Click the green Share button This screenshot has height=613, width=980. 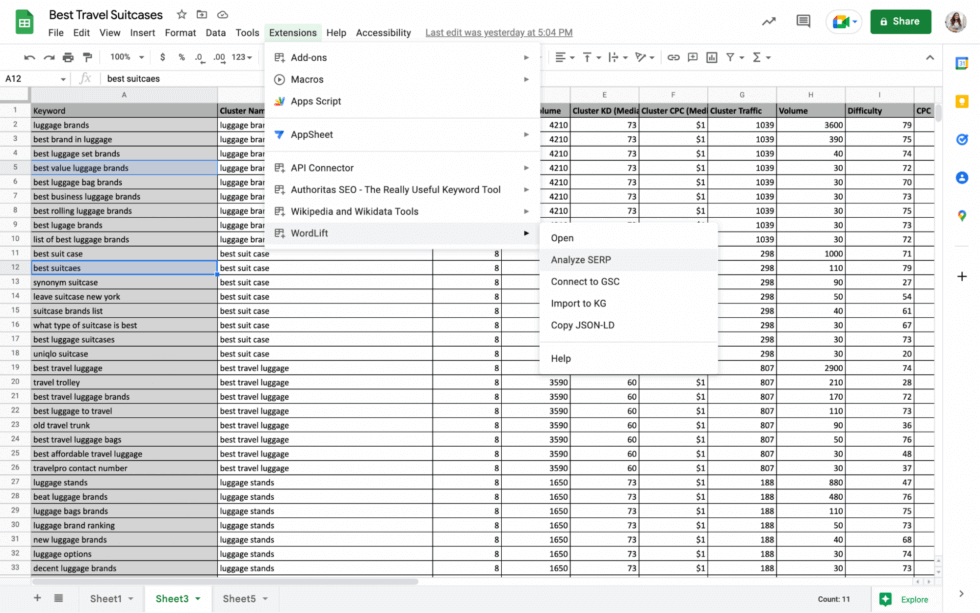click(900, 21)
